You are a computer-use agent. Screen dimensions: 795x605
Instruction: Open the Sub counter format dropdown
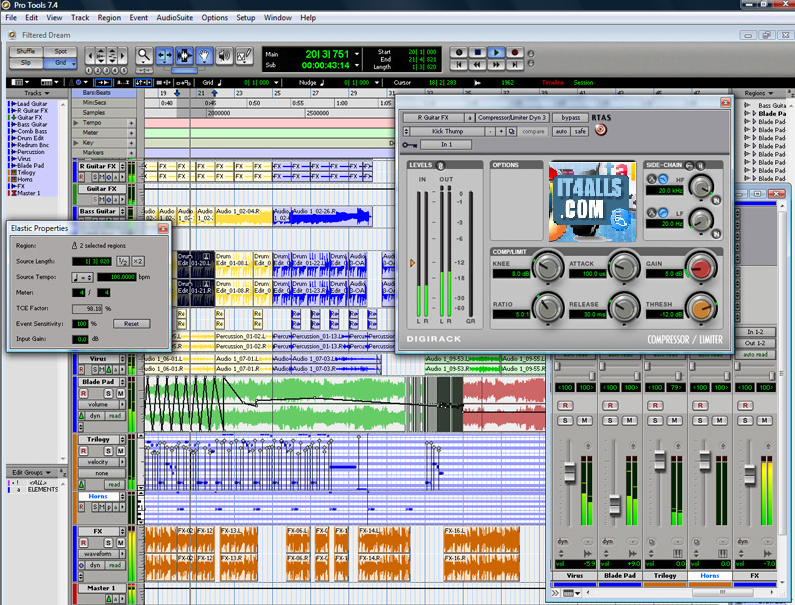click(357, 65)
